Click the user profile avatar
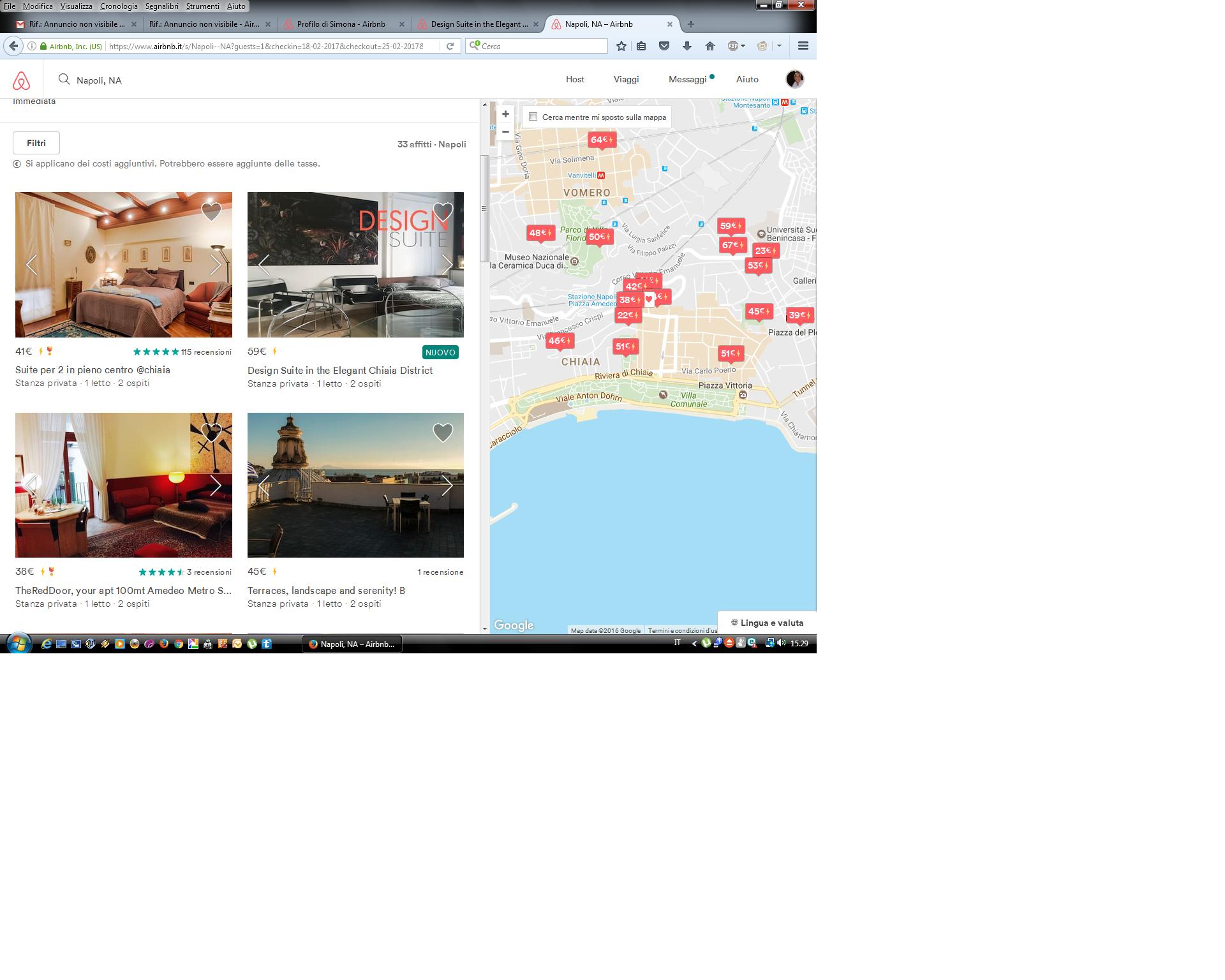The image size is (1225, 980). [x=794, y=79]
